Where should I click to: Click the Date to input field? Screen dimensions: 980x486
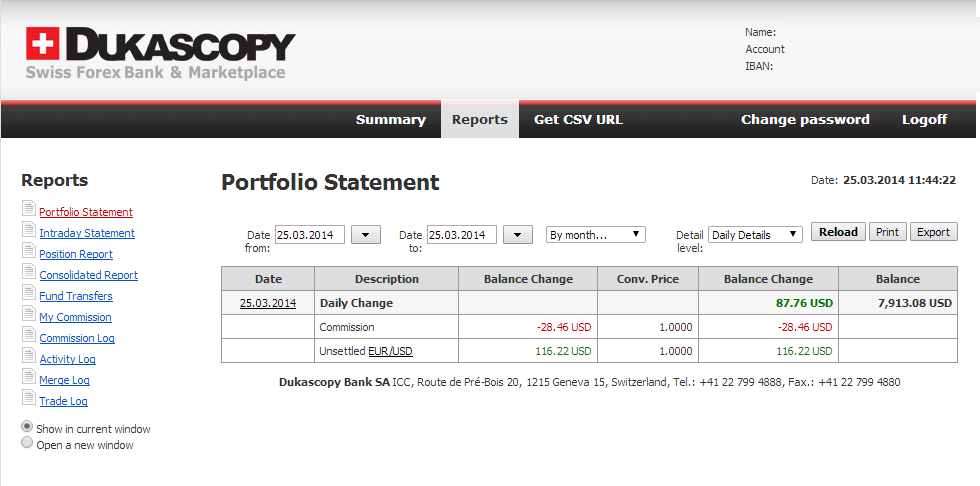pyautogui.click(x=461, y=235)
